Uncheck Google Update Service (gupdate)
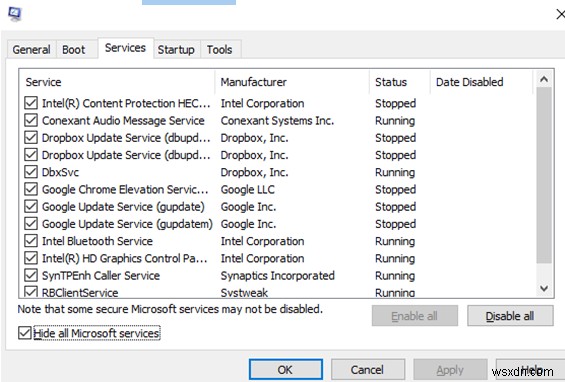 [x=31, y=206]
